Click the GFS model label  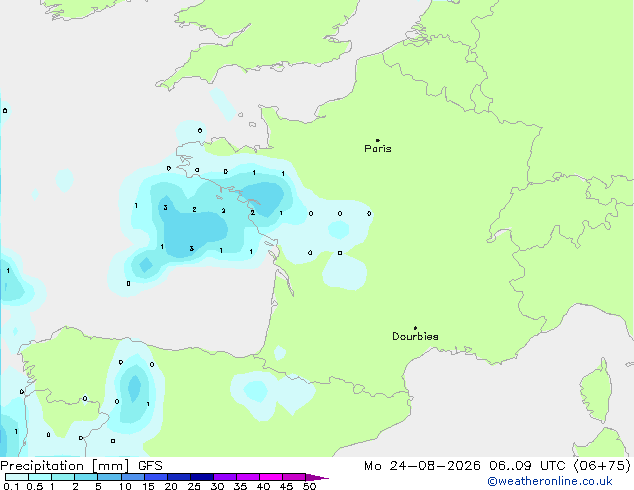150,466
